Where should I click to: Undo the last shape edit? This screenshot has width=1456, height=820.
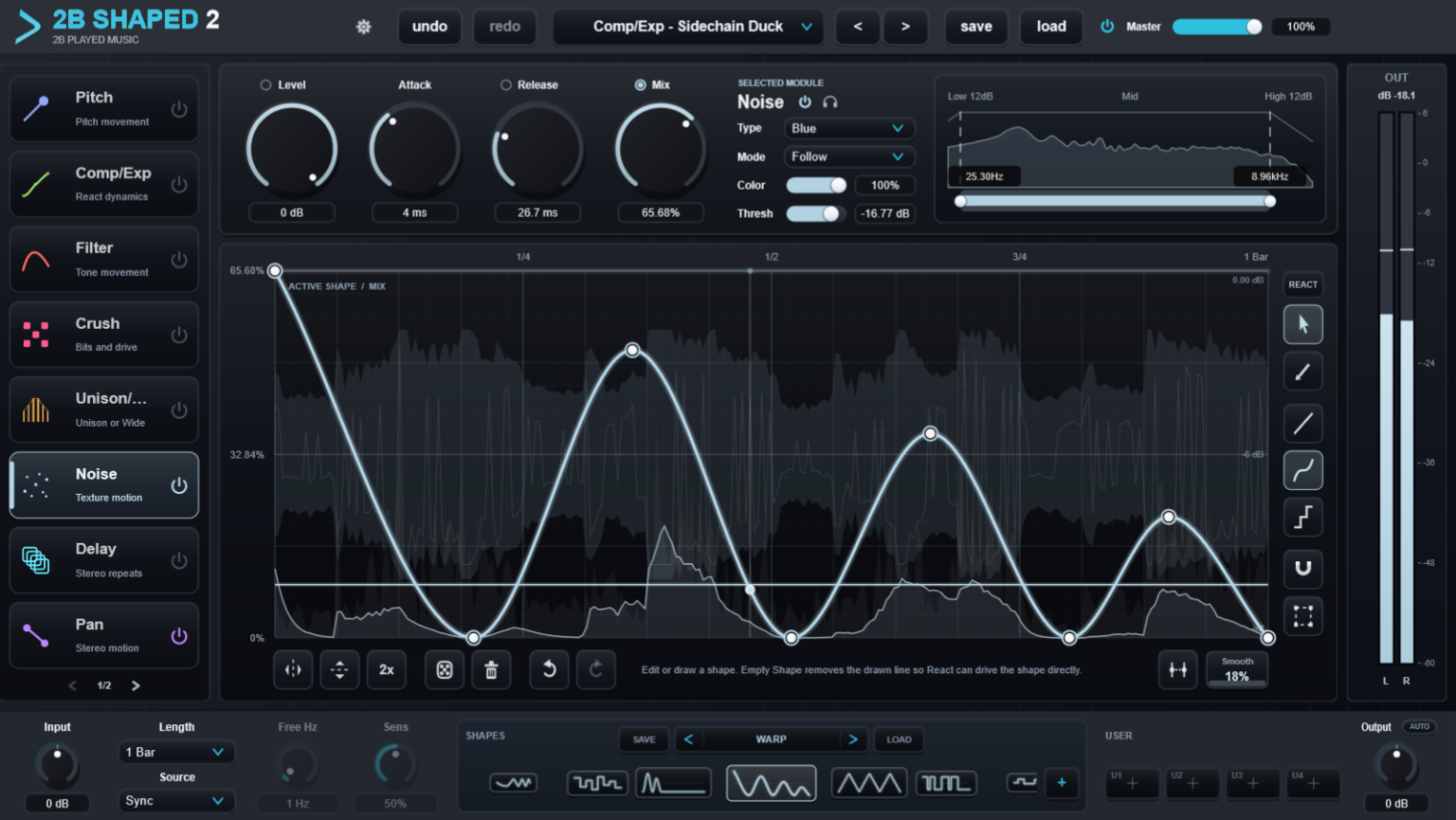click(549, 670)
